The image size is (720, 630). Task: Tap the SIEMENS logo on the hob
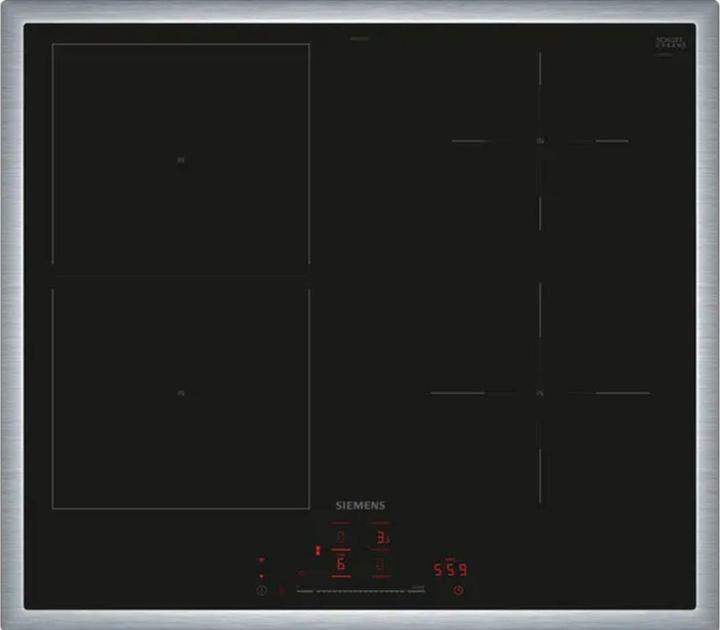pyautogui.click(x=359, y=506)
